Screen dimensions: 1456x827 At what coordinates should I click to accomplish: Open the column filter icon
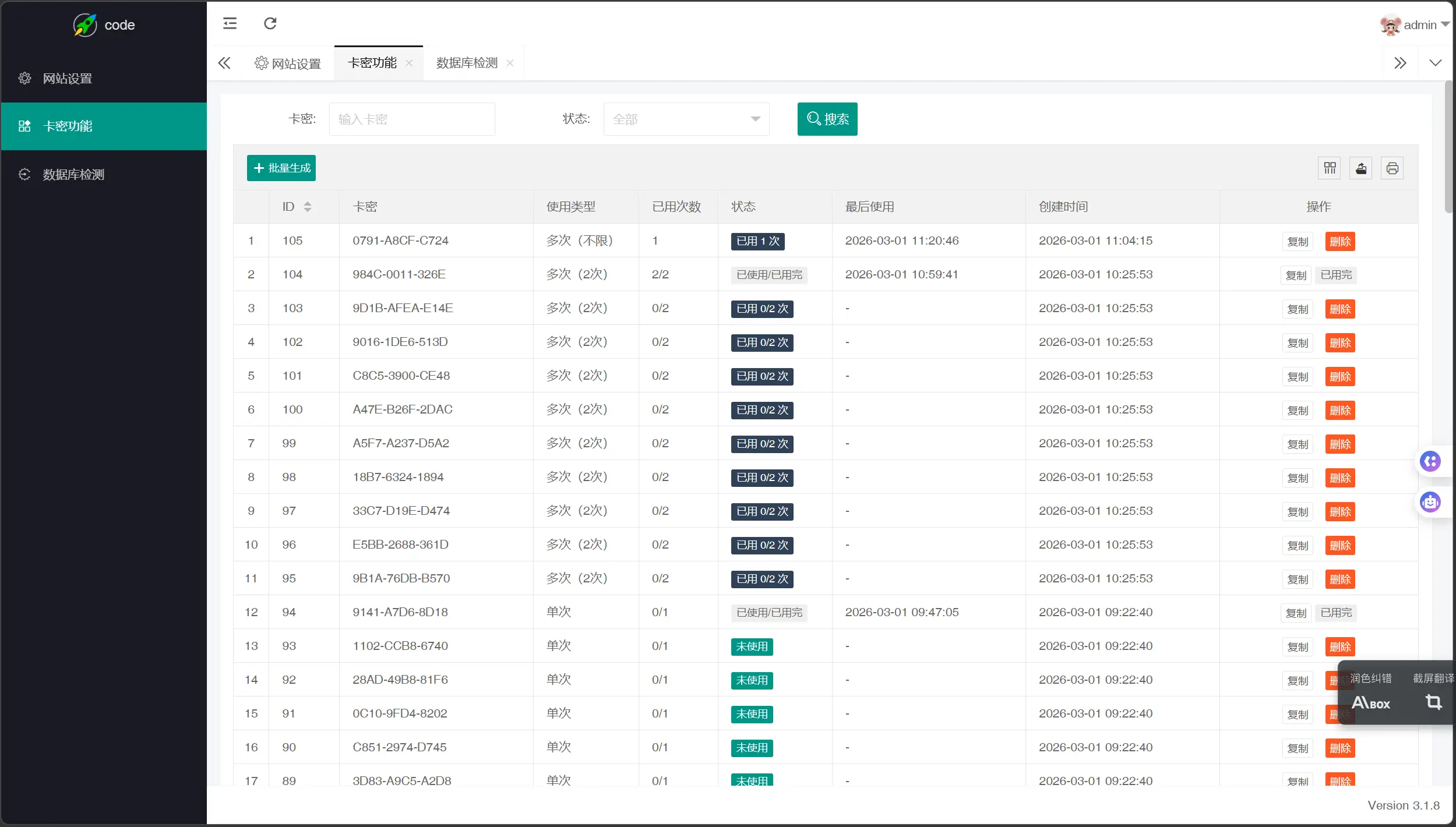pyautogui.click(x=1330, y=168)
